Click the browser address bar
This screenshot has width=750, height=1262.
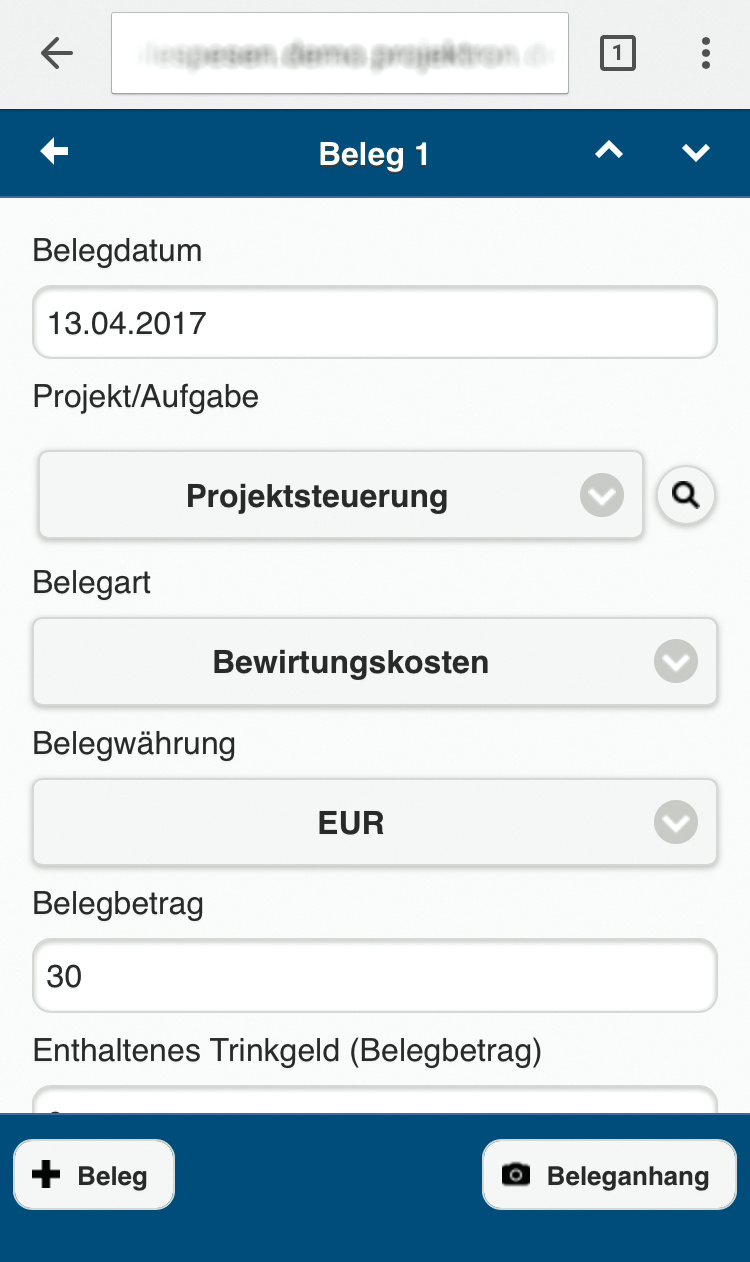point(340,53)
